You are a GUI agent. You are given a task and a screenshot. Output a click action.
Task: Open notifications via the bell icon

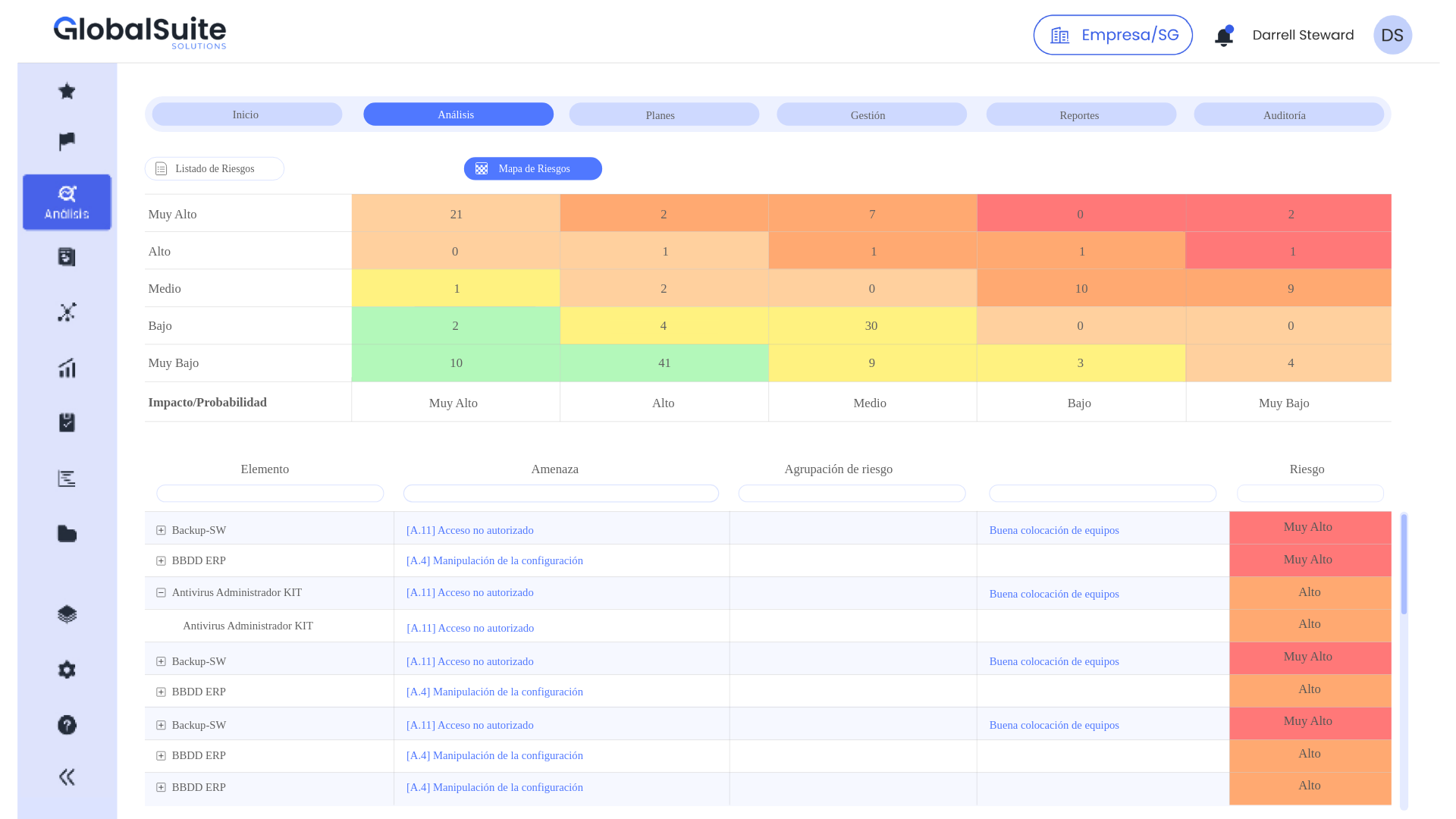(x=1223, y=35)
